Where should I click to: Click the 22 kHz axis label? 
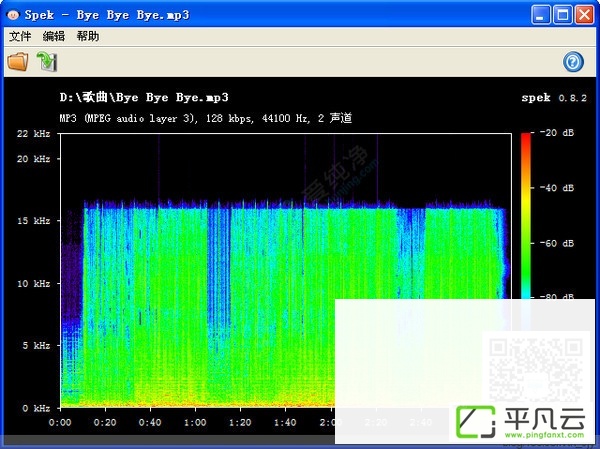pyautogui.click(x=33, y=134)
